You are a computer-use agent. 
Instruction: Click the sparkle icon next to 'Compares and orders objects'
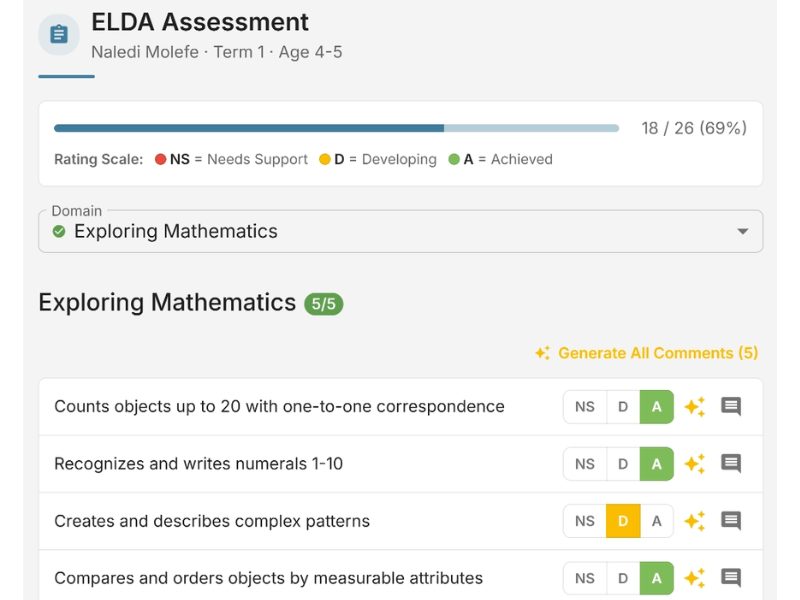coord(695,577)
